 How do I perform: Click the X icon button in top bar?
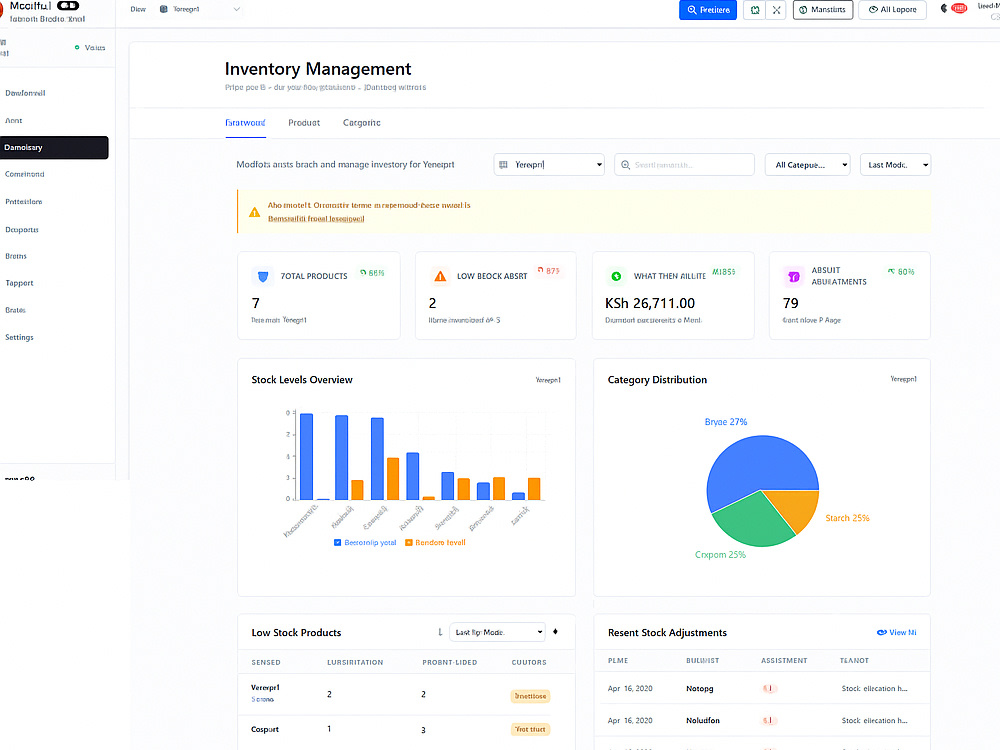(x=776, y=10)
